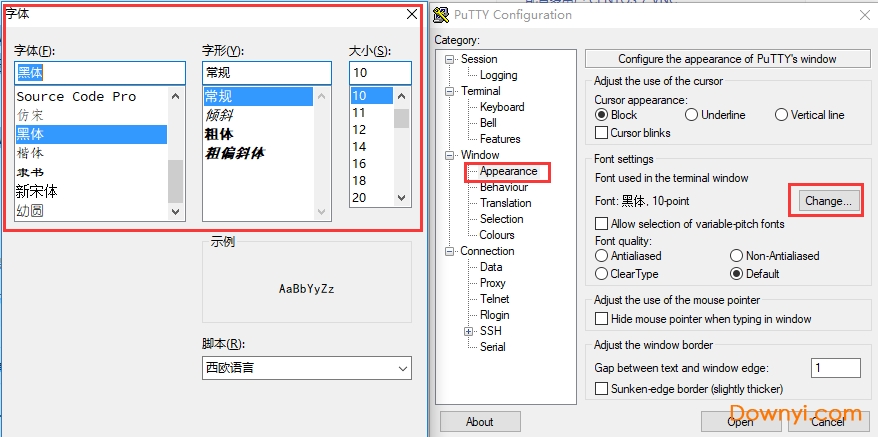Go to Keyboard settings in tree
The image size is (878, 437).
501,107
